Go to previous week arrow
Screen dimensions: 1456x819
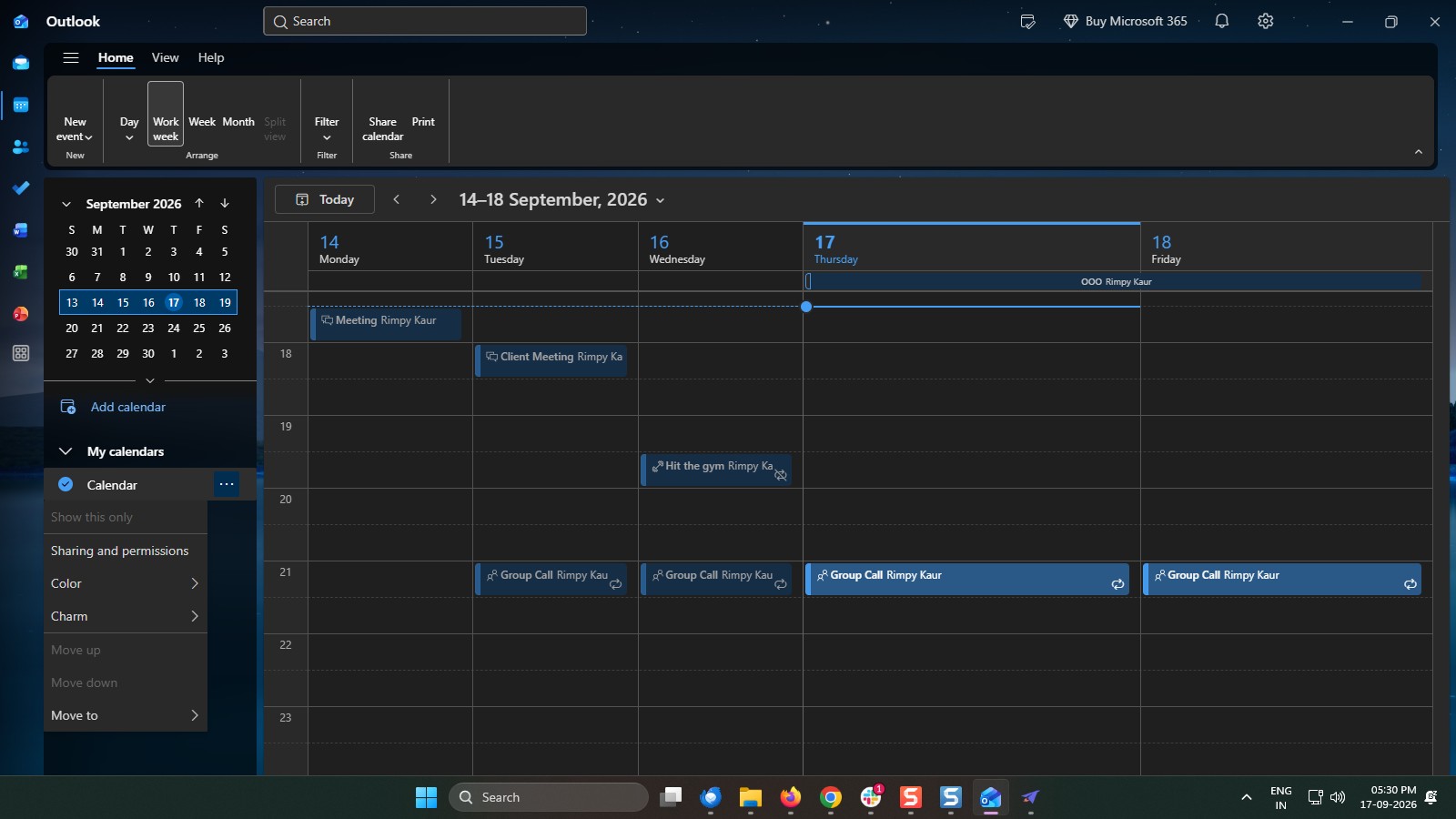pyautogui.click(x=396, y=199)
